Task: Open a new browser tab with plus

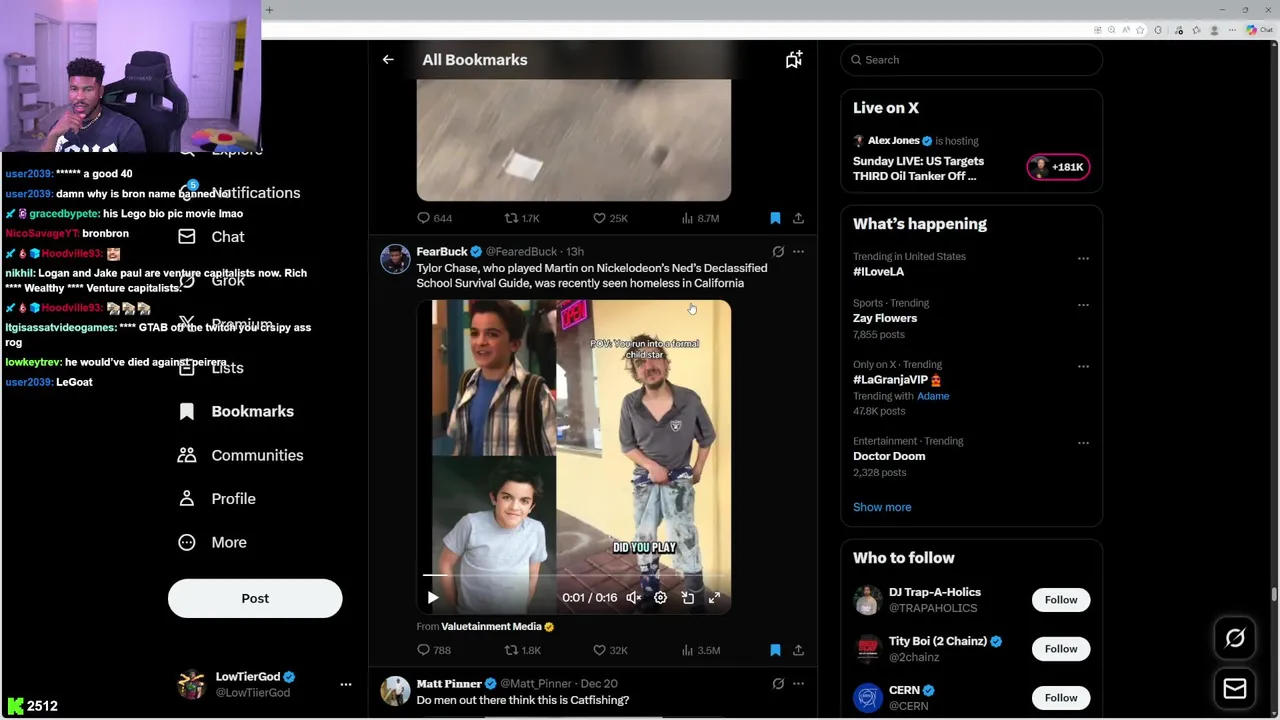Action: (x=269, y=10)
